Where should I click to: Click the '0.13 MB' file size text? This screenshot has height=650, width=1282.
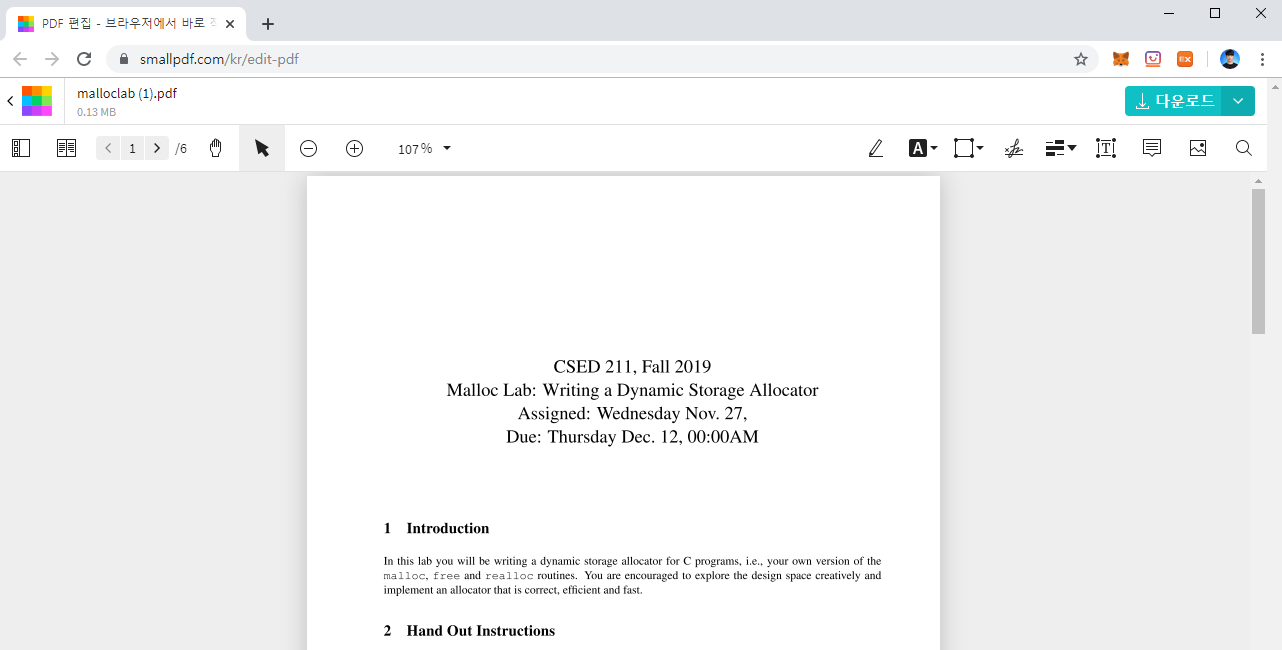point(97,112)
